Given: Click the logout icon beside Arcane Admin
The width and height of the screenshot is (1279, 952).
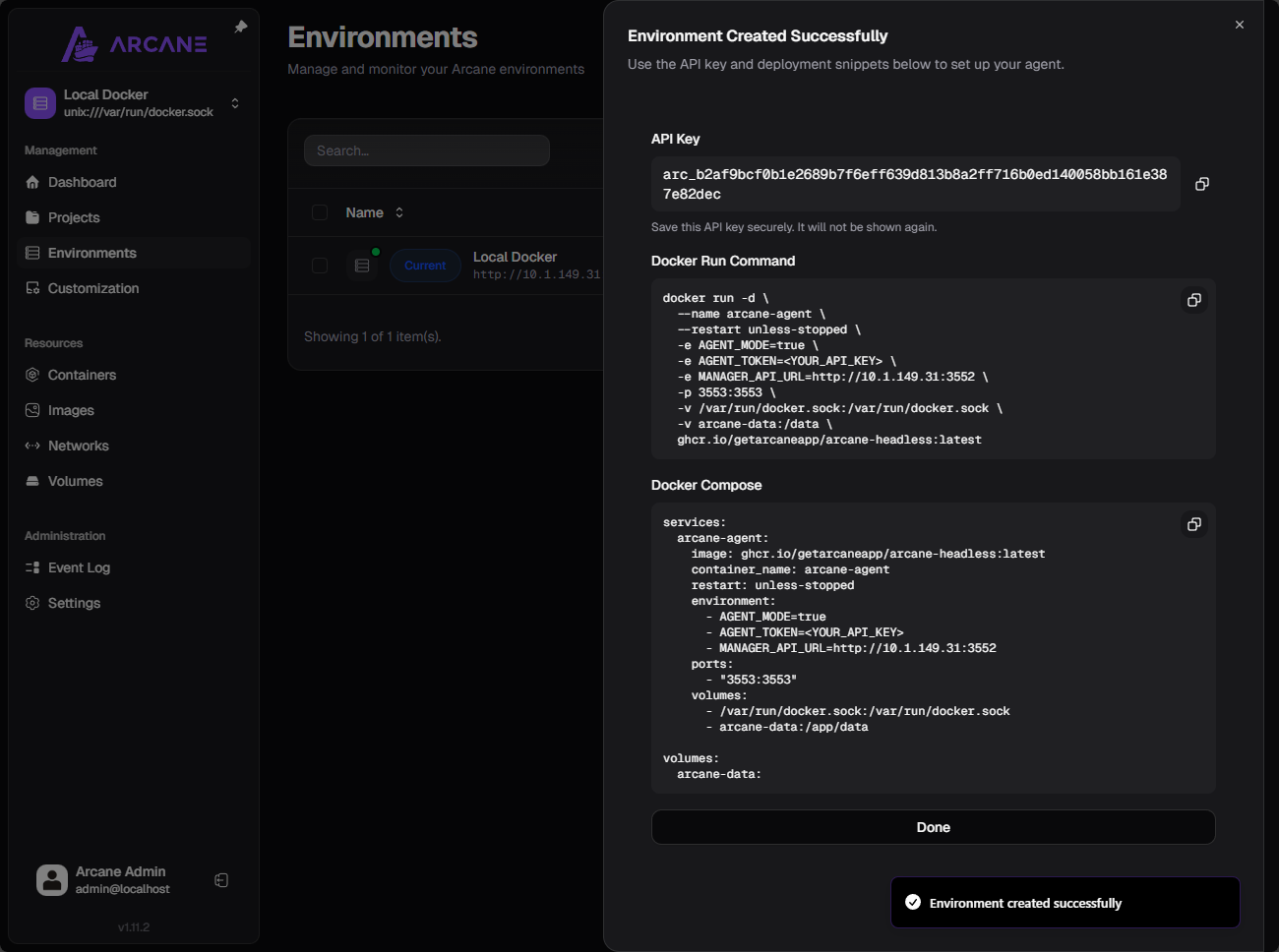Looking at the screenshot, I should [x=221, y=880].
